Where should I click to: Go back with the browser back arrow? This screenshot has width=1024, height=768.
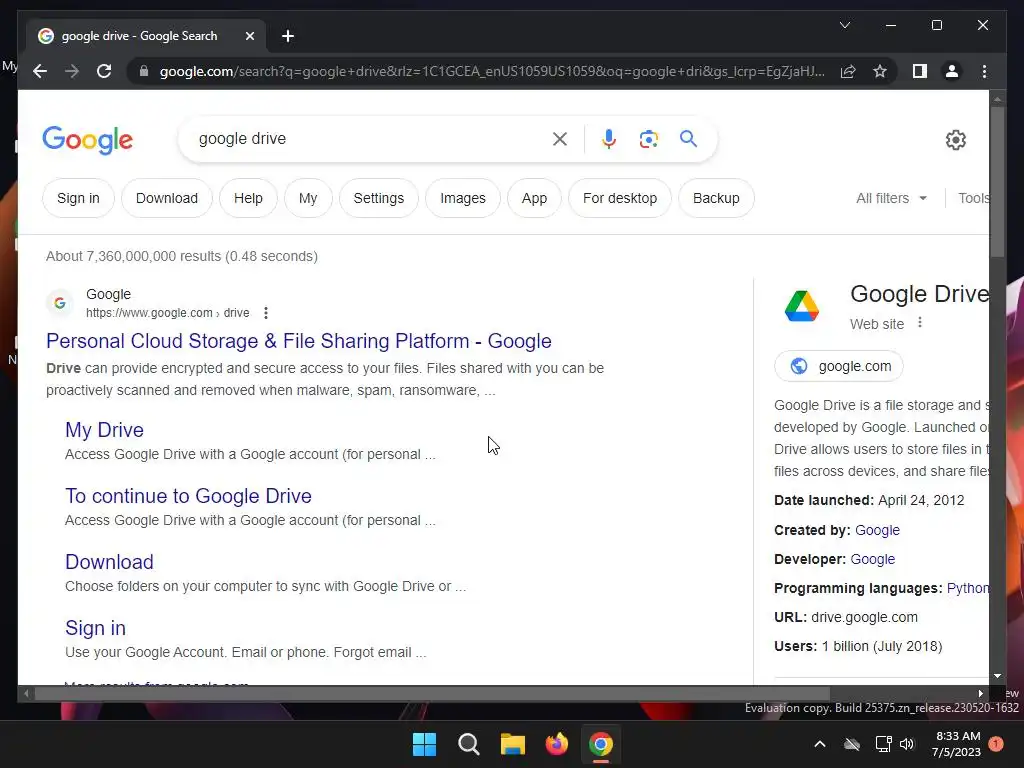pos(40,71)
